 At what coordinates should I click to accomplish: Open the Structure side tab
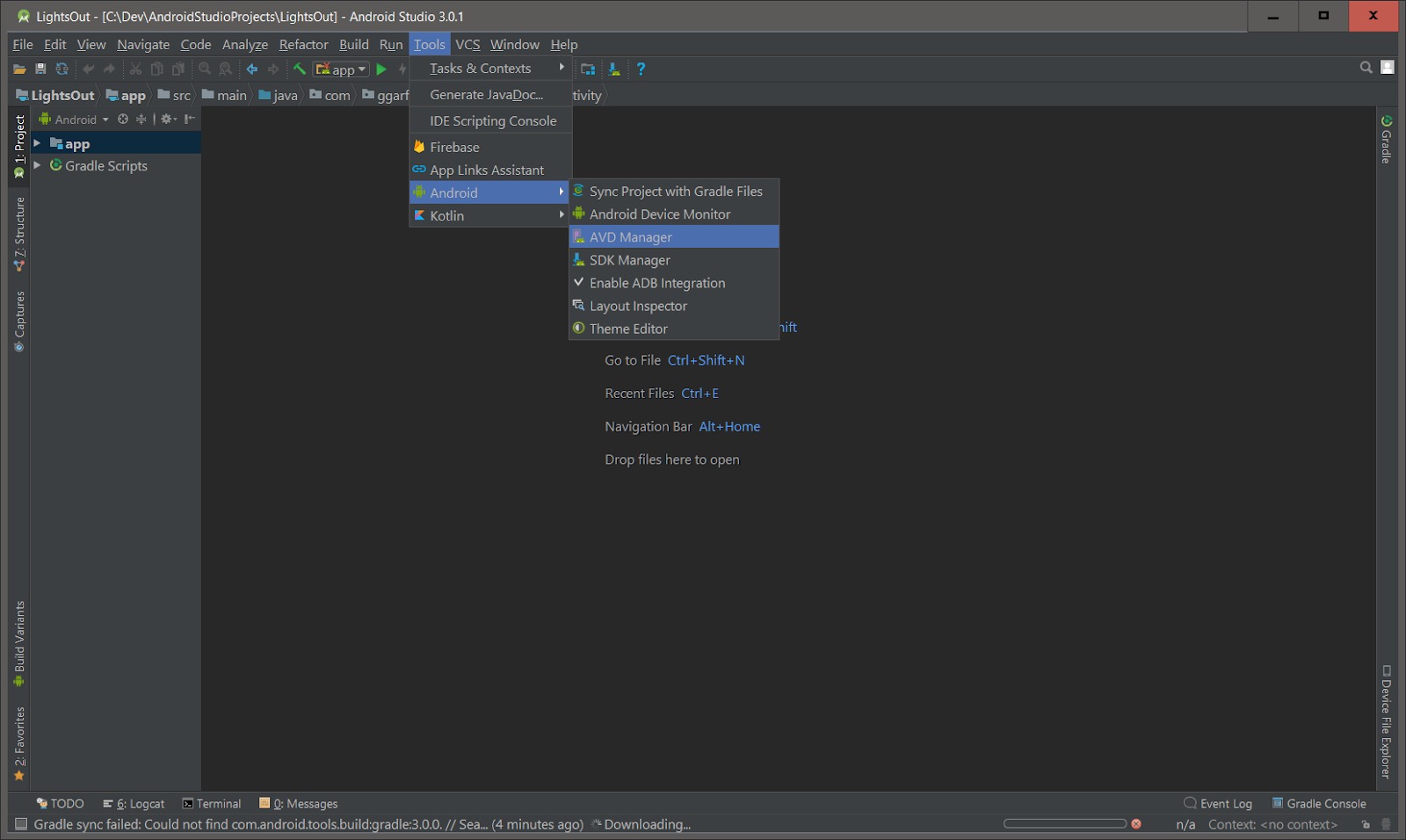coord(19,234)
